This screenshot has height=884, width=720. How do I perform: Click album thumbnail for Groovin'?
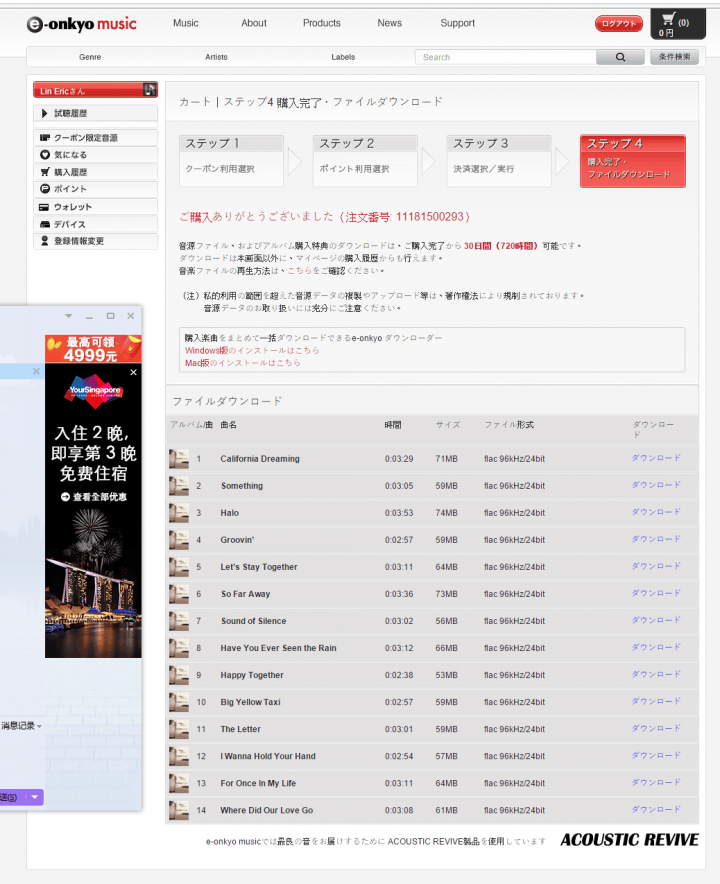pos(179,540)
